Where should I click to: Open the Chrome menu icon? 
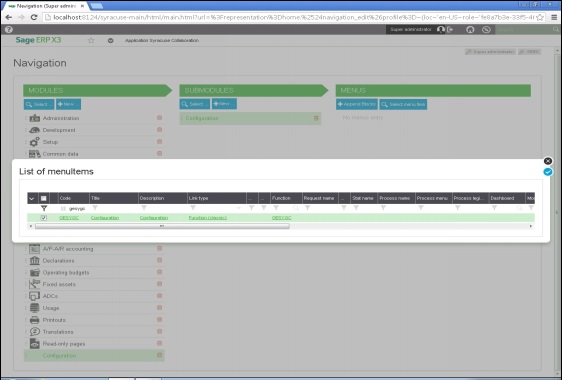coord(554,17)
